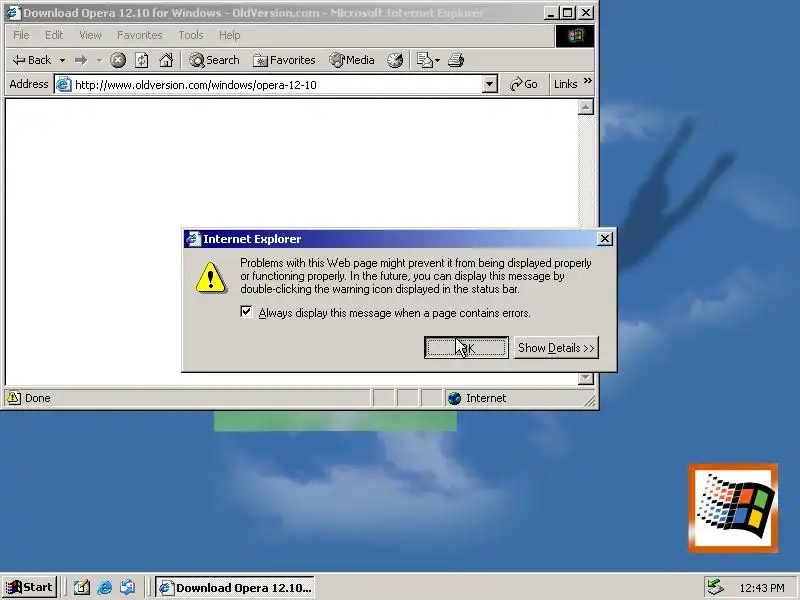Click IE window title bar icon
This screenshot has height=600, width=800.
(13, 12)
